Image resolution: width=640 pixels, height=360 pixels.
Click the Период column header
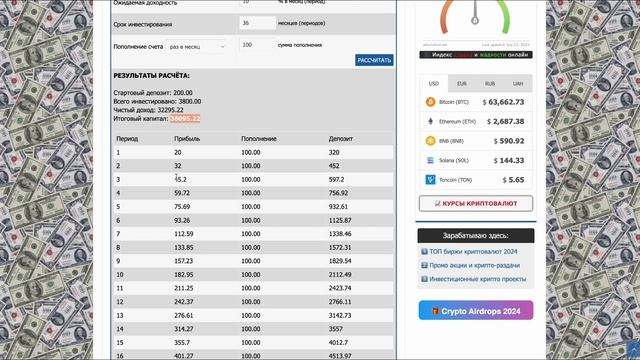pyautogui.click(x=127, y=139)
